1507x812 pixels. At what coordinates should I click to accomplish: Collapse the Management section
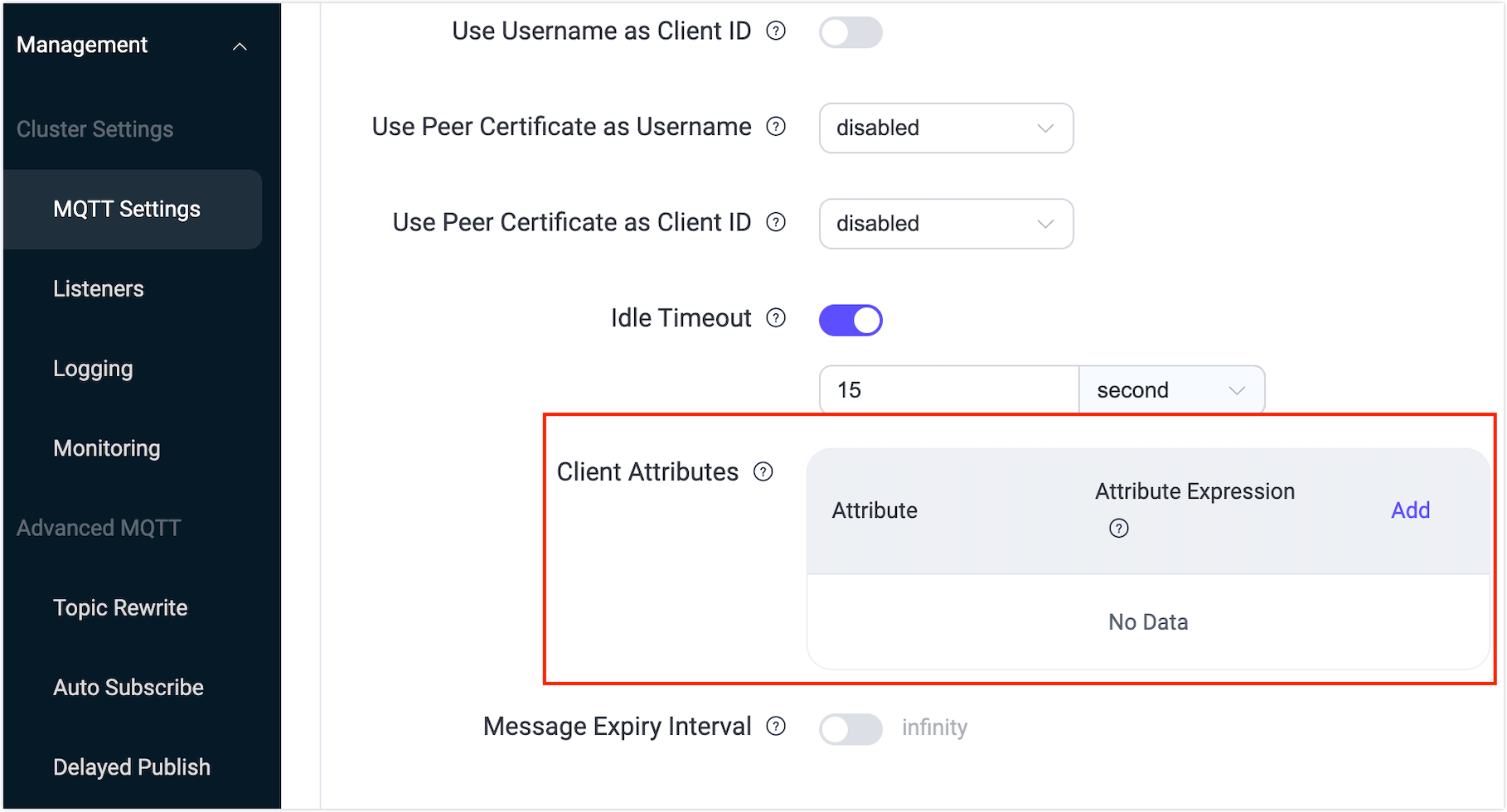click(240, 46)
